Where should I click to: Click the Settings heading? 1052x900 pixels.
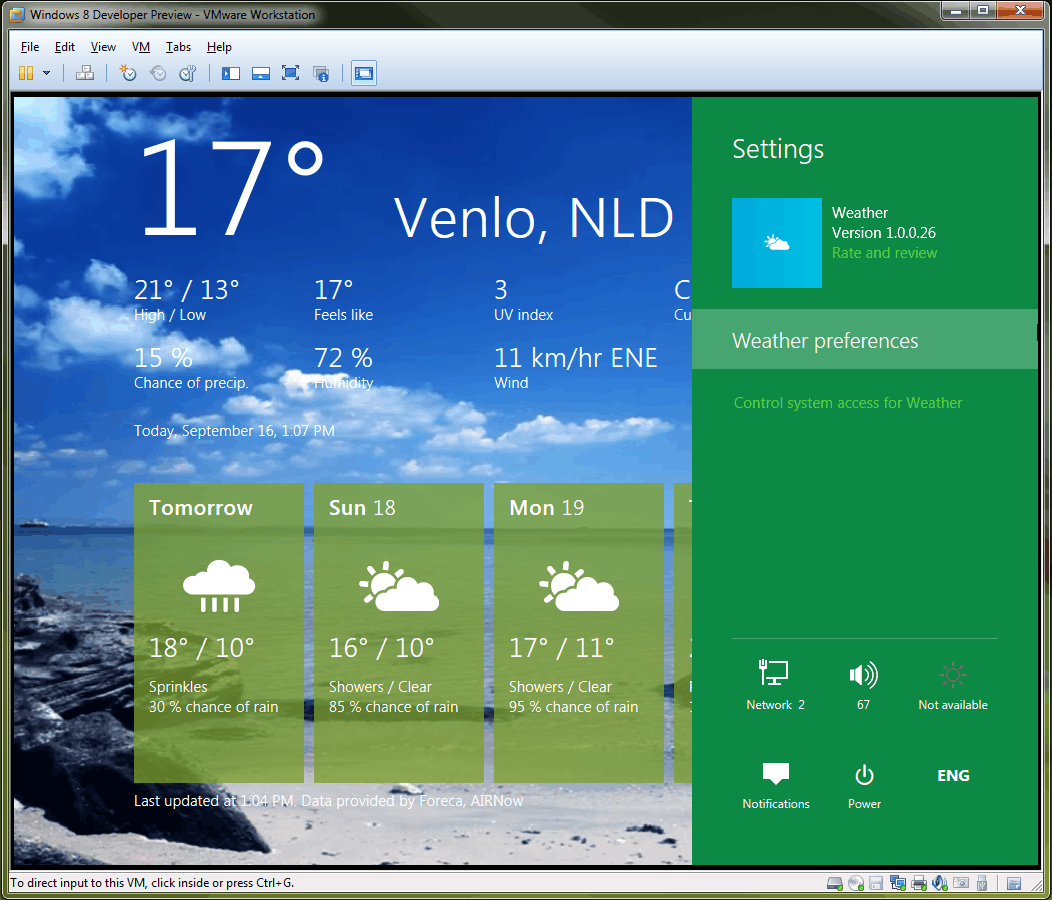tap(778, 149)
